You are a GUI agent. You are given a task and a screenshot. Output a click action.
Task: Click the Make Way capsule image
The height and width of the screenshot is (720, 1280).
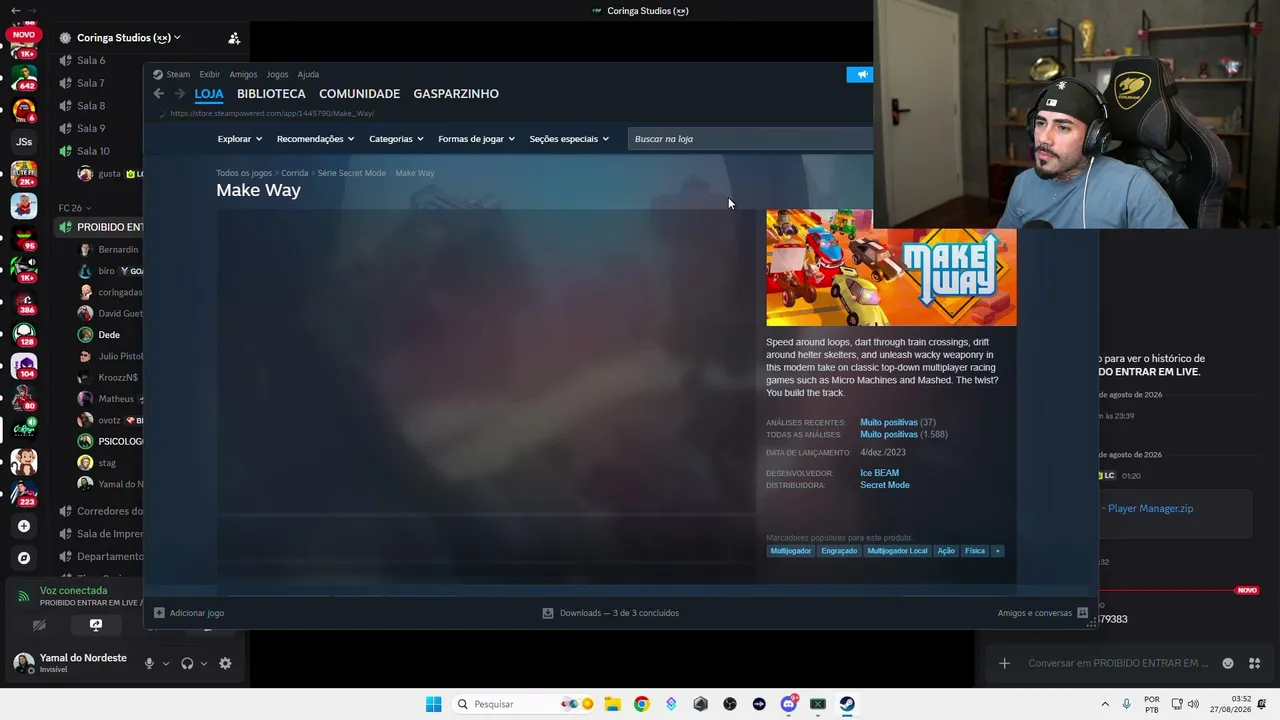coord(891,268)
